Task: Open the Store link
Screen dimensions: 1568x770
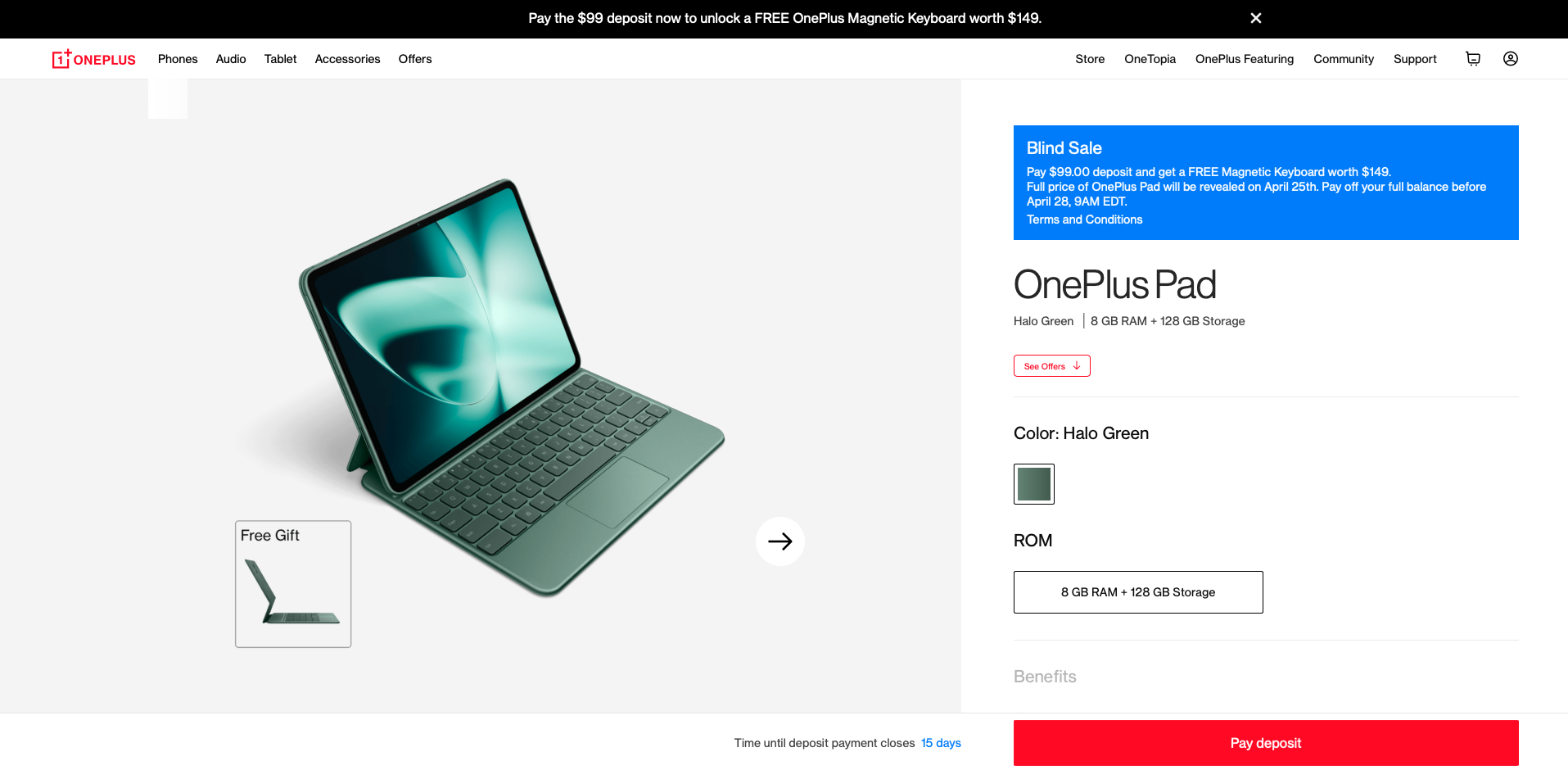Action: click(1090, 59)
